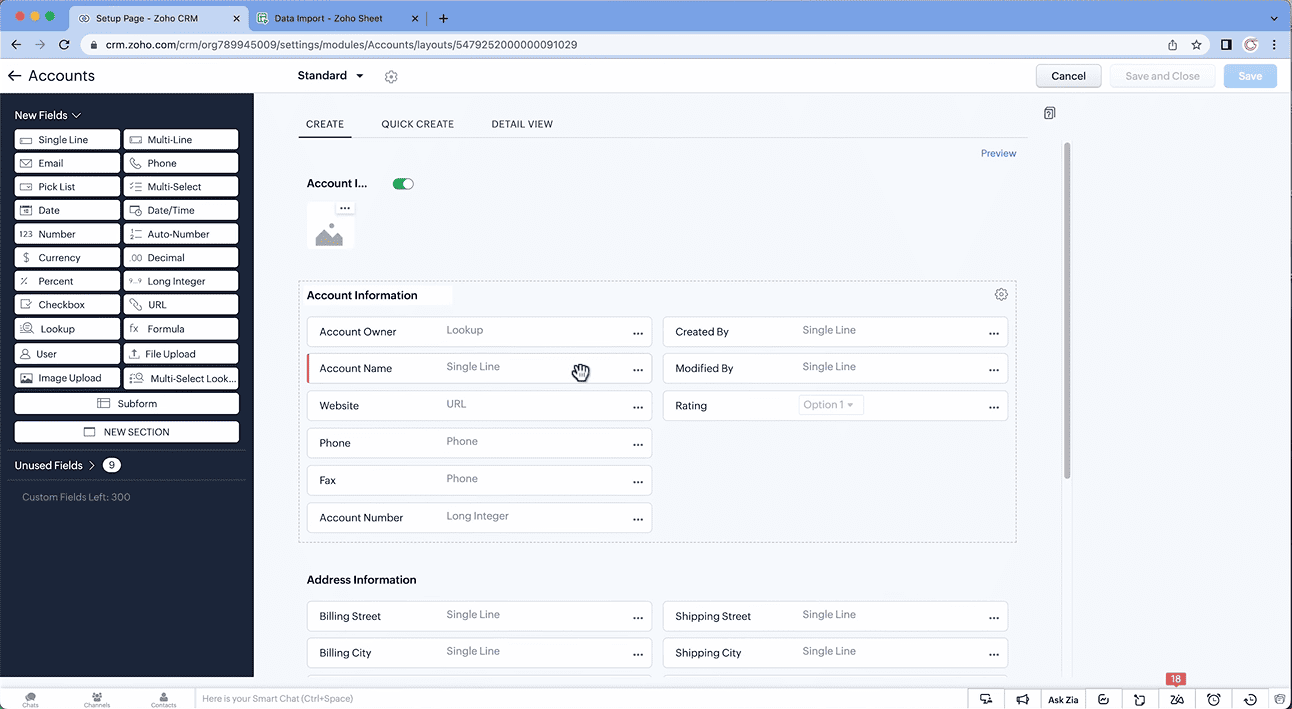Click the Cancel button
This screenshot has height=709, width=1292.
1068,76
